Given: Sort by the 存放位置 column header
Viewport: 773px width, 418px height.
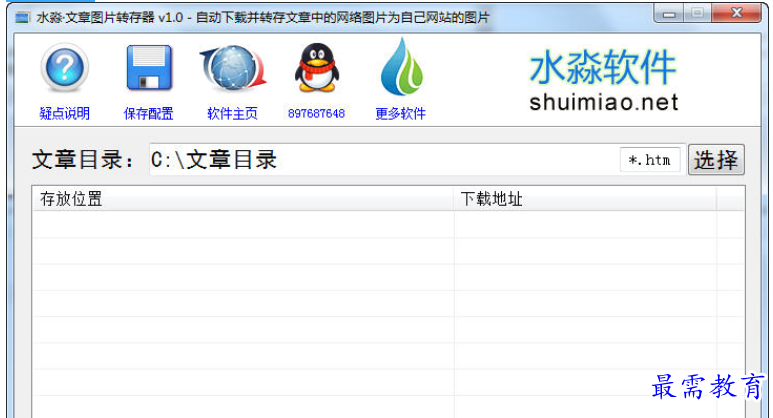Looking at the screenshot, I should (x=243, y=199).
